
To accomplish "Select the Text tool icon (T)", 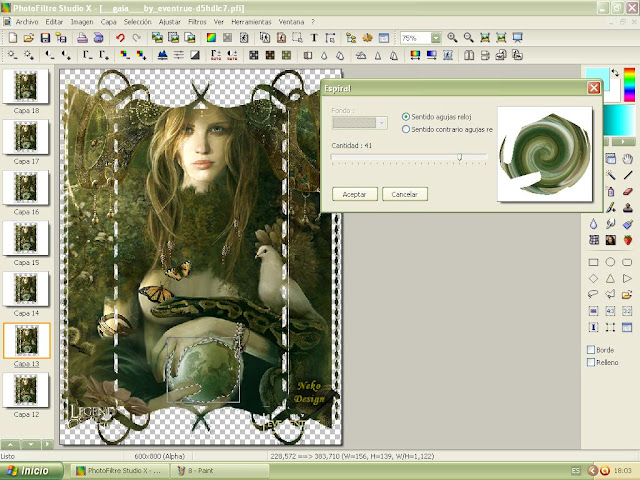I will click(314, 38).
